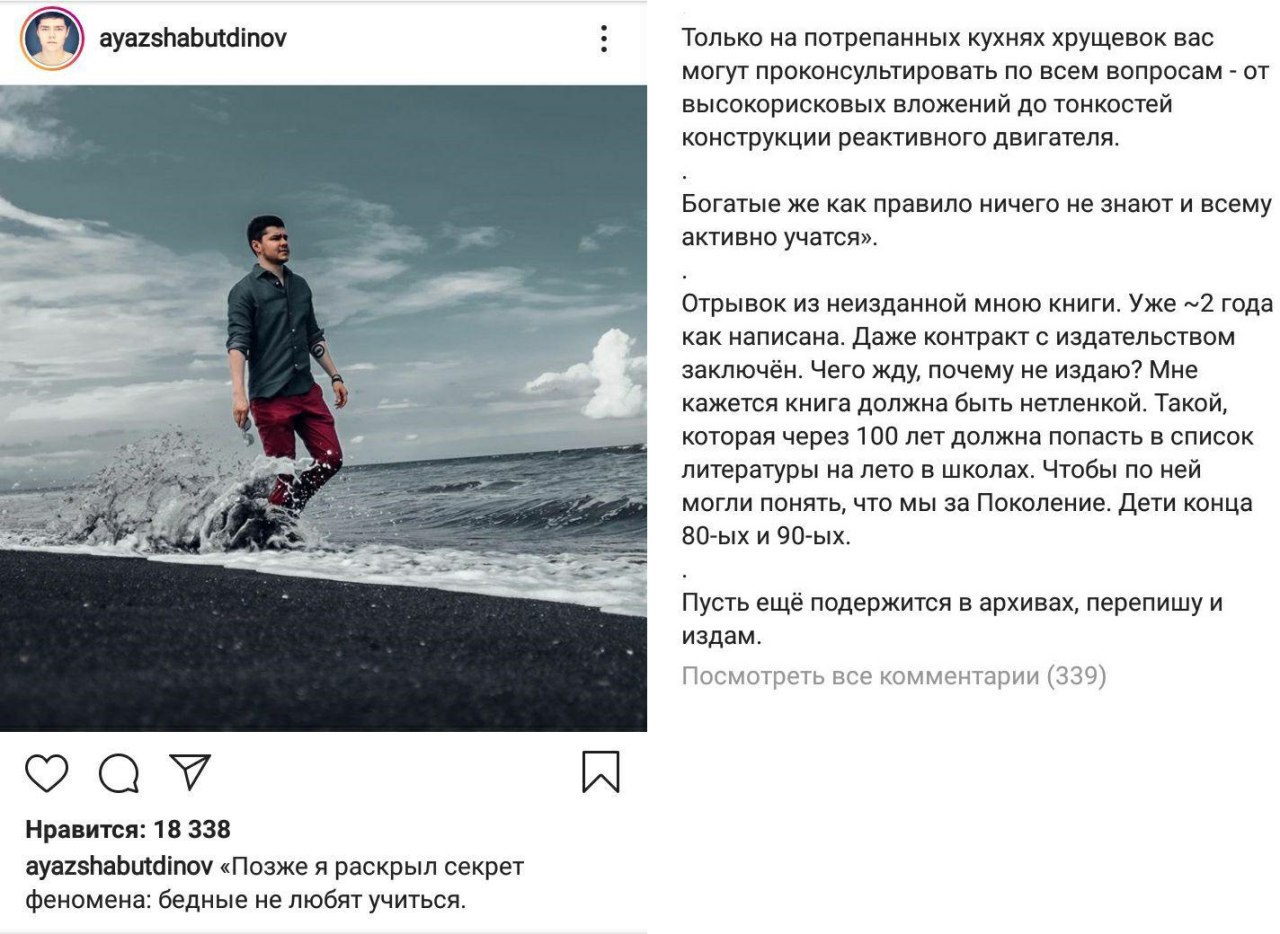Screen dimensions: 1280x934
Task: Click the paragraph about потрепанных кухнях хрущевок
Action: tap(975, 88)
